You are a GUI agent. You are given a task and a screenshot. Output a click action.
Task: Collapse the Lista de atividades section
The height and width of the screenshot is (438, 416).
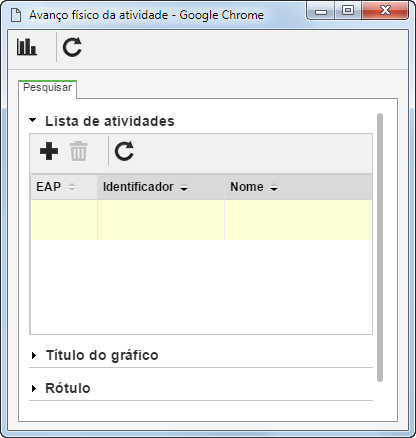tap(33, 120)
